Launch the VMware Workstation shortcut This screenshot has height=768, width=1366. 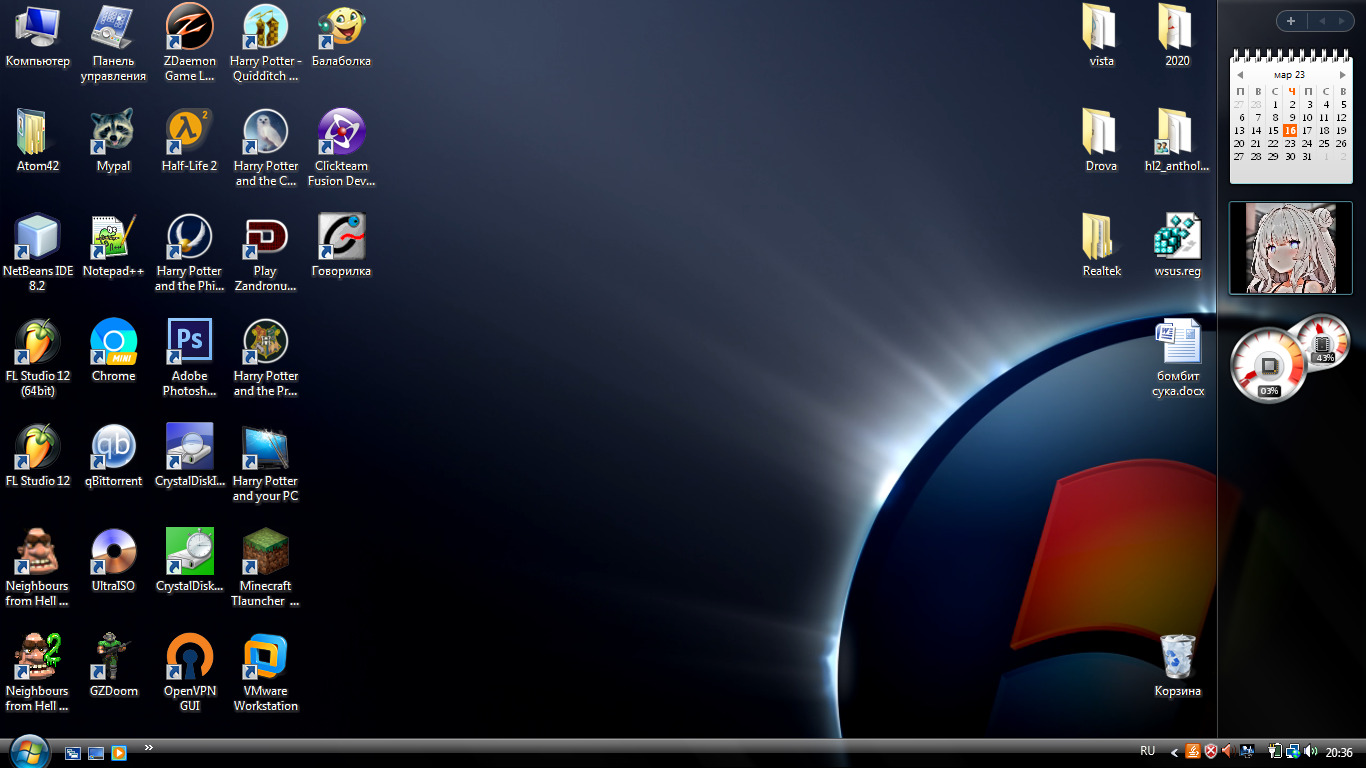click(266, 658)
